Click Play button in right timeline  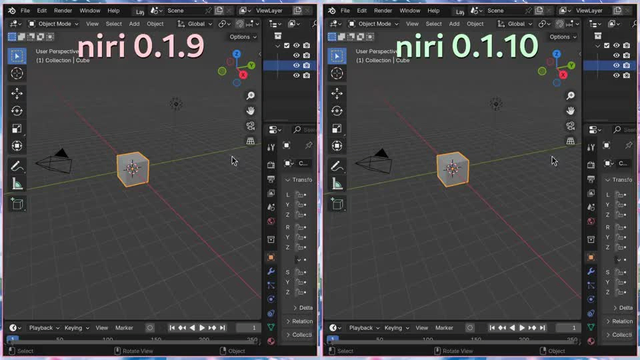(x=522, y=328)
